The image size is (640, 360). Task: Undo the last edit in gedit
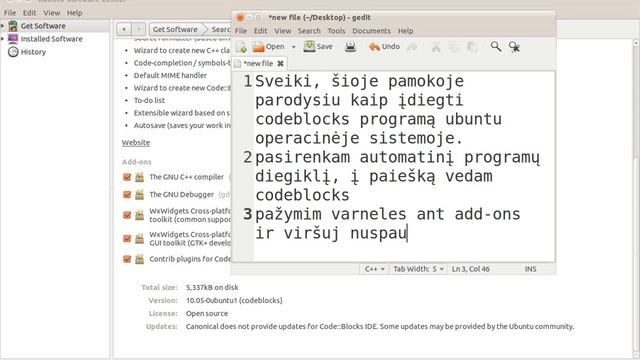pyautogui.click(x=384, y=47)
